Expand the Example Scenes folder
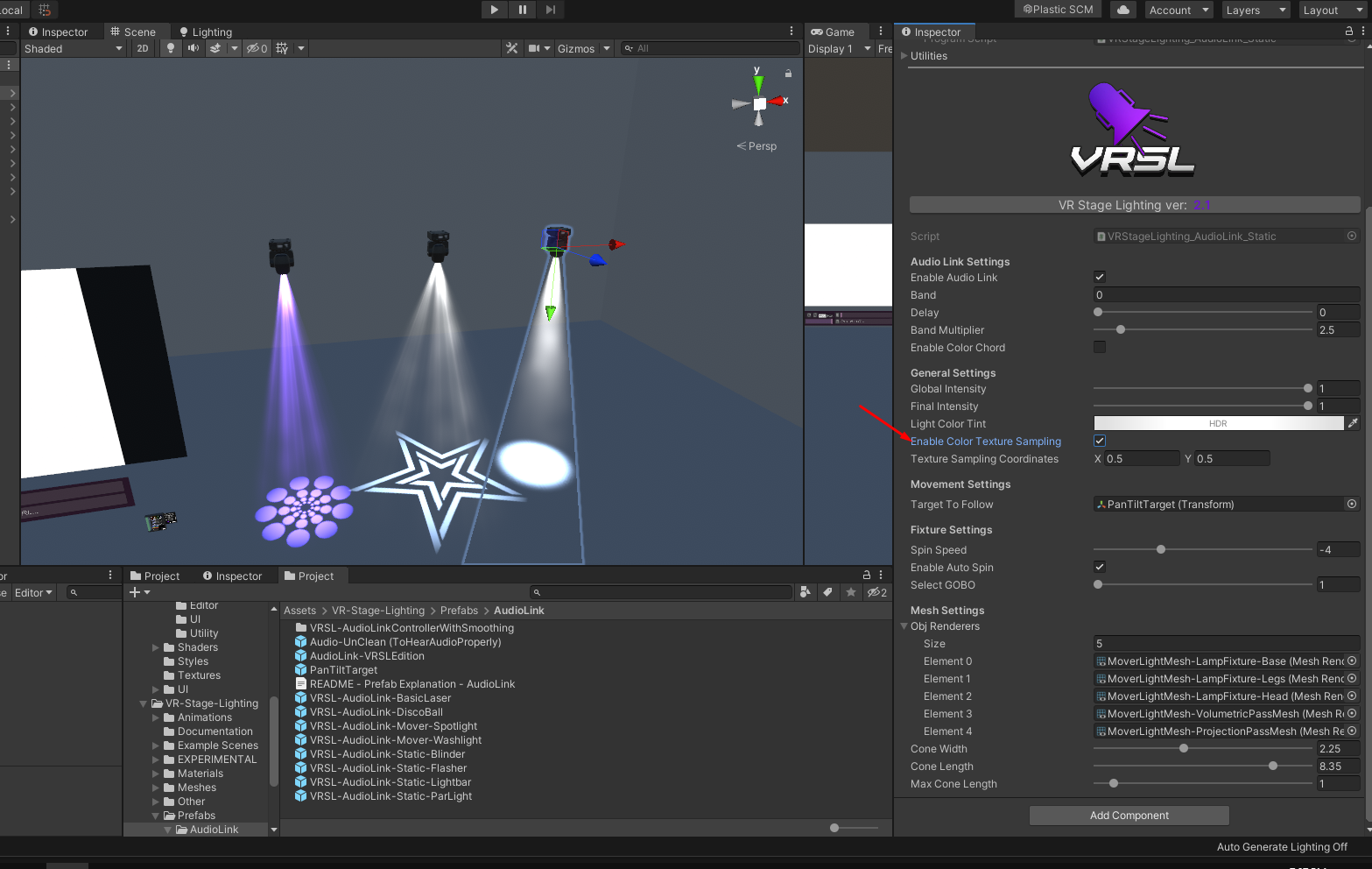Viewport: 1372px width, 869px height. click(x=156, y=745)
